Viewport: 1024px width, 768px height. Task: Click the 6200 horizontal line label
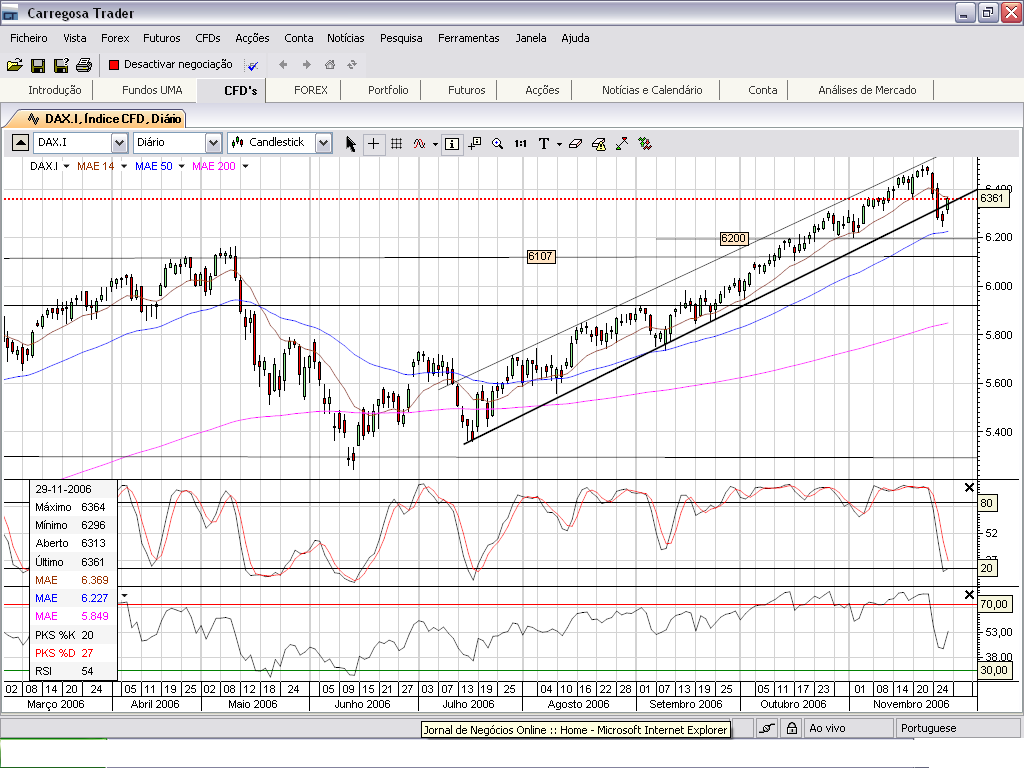pos(733,238)
